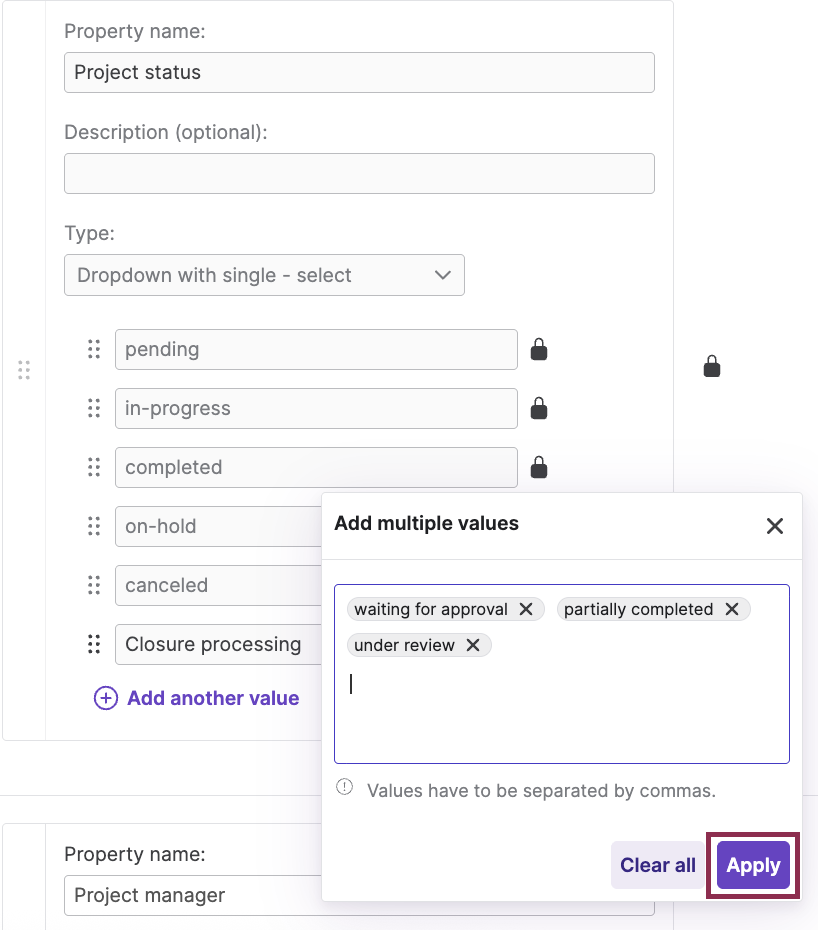The height and width of the screenshot is (930, 818).
Task: Open the Type dropdown showing Dropdown with single-select
Action: click(x=264, y=275)
